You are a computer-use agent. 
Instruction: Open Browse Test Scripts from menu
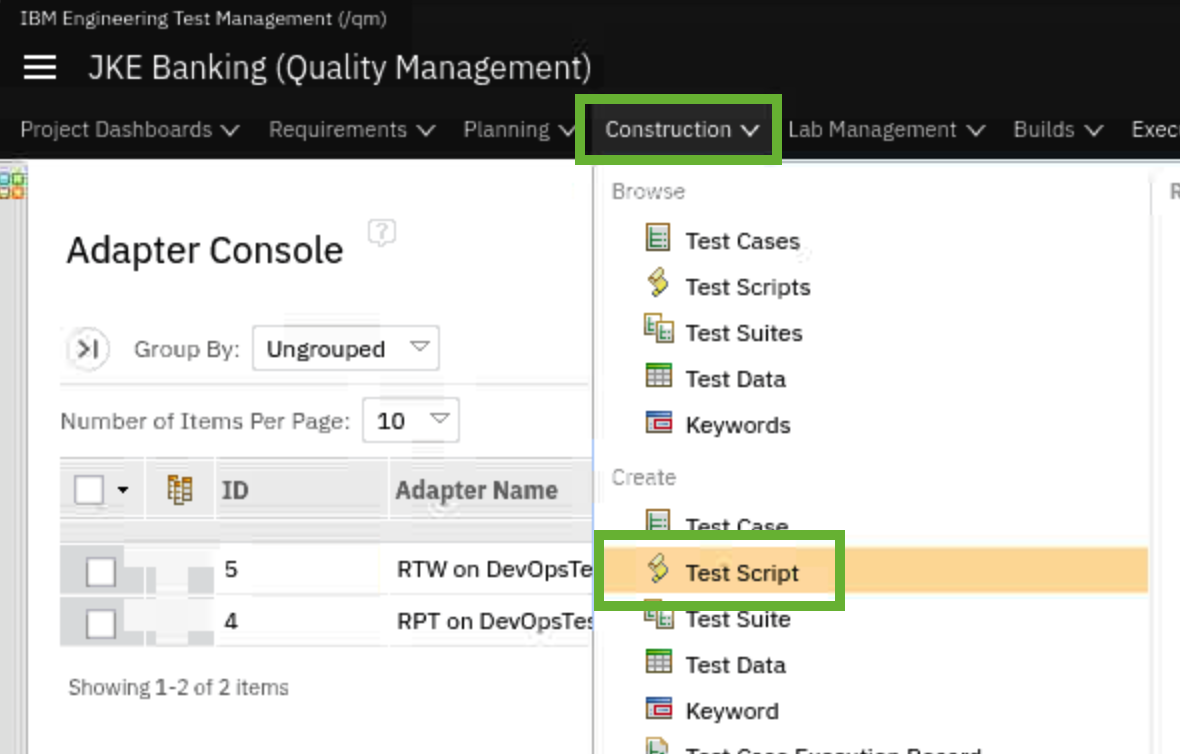pos(747,287)
